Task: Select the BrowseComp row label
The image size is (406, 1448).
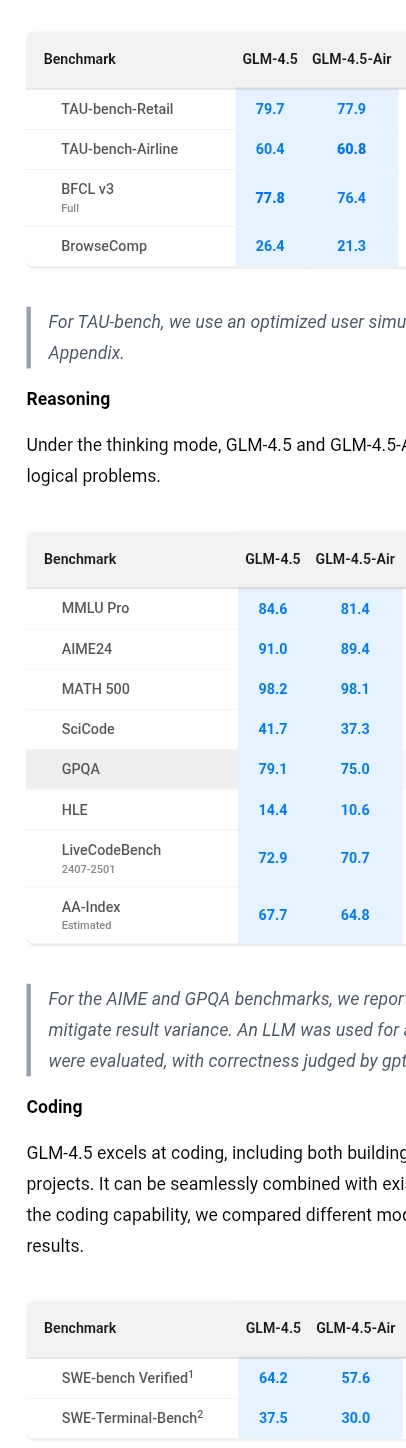Action: pyautogui.click(x=104, y=246)
